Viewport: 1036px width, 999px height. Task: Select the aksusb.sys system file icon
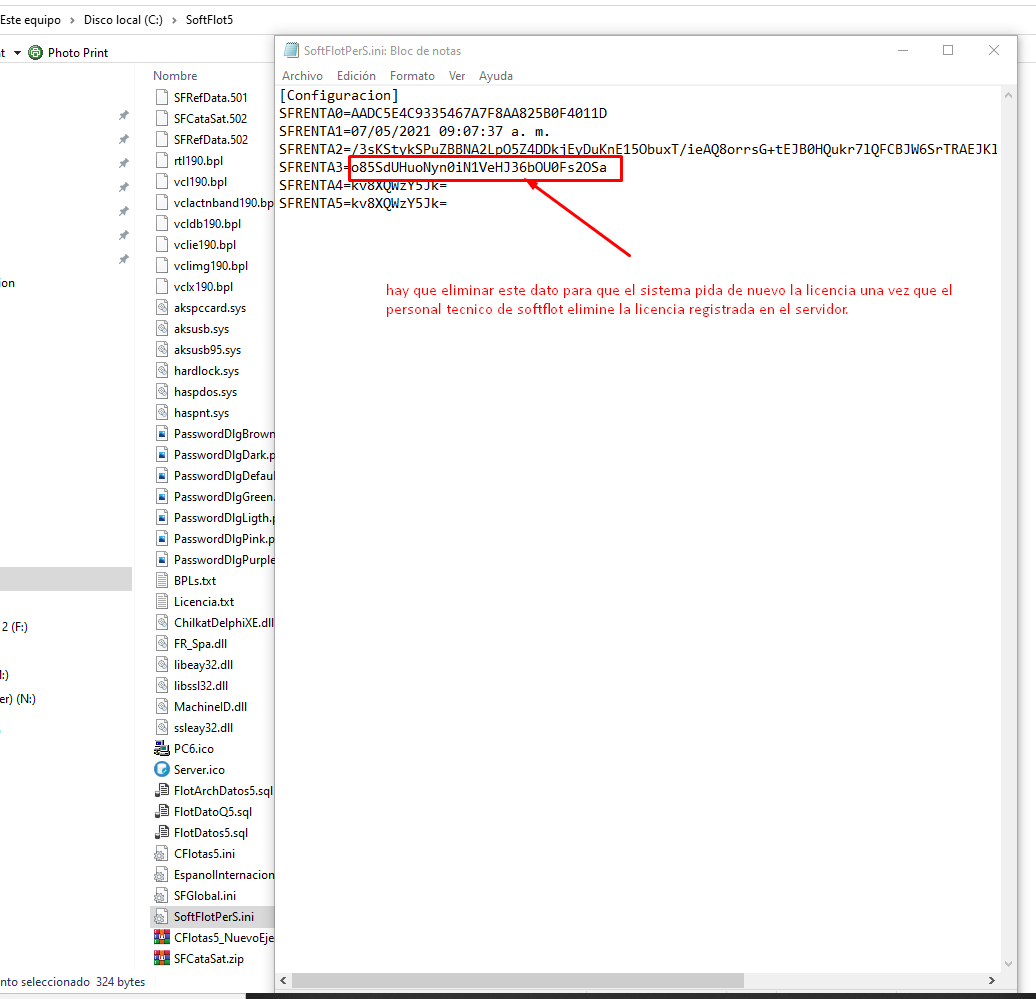pyautogui.click(x=162, y=328)
